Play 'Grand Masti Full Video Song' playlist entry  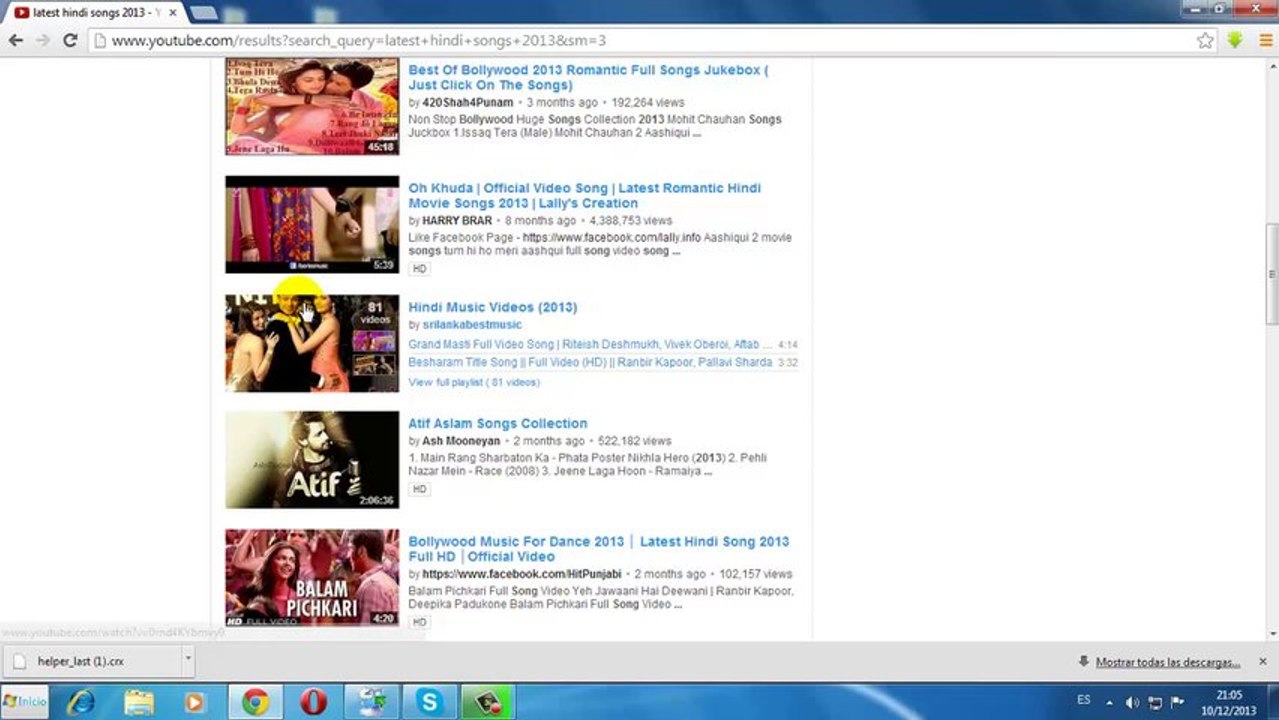coord(591,344)
